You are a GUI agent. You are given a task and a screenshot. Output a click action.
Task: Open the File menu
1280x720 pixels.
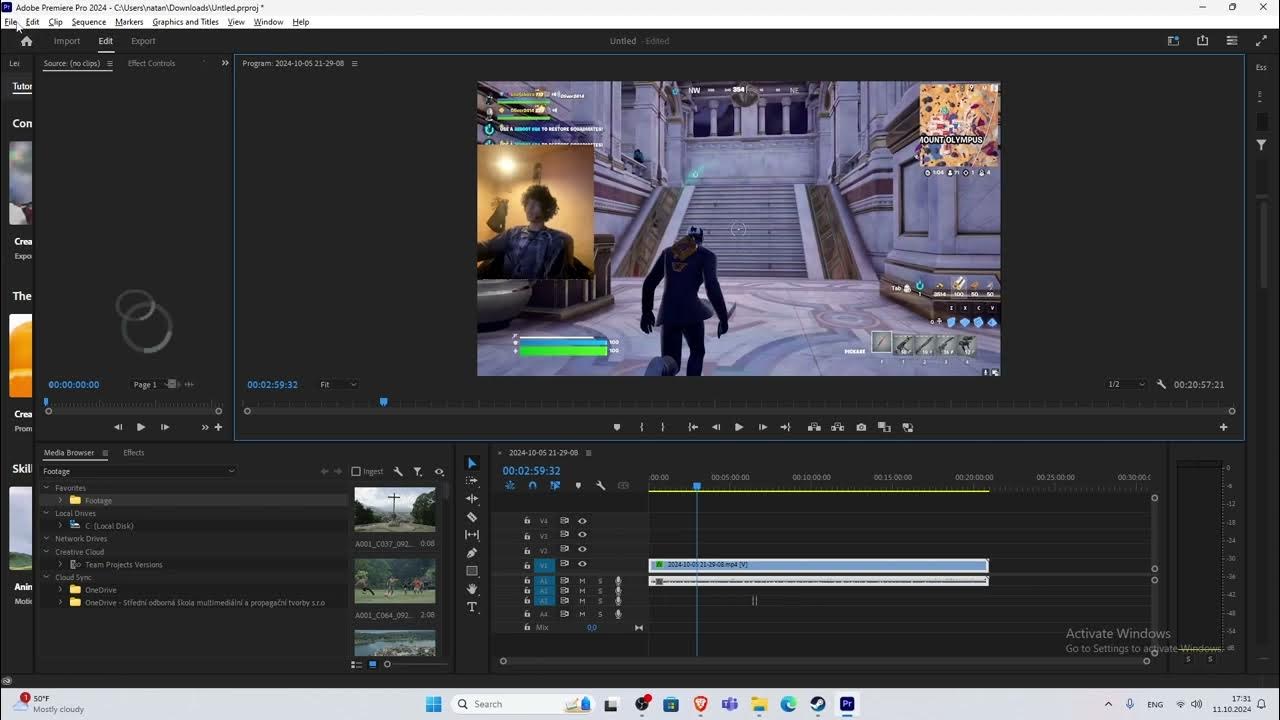click(x=11, y=21)
